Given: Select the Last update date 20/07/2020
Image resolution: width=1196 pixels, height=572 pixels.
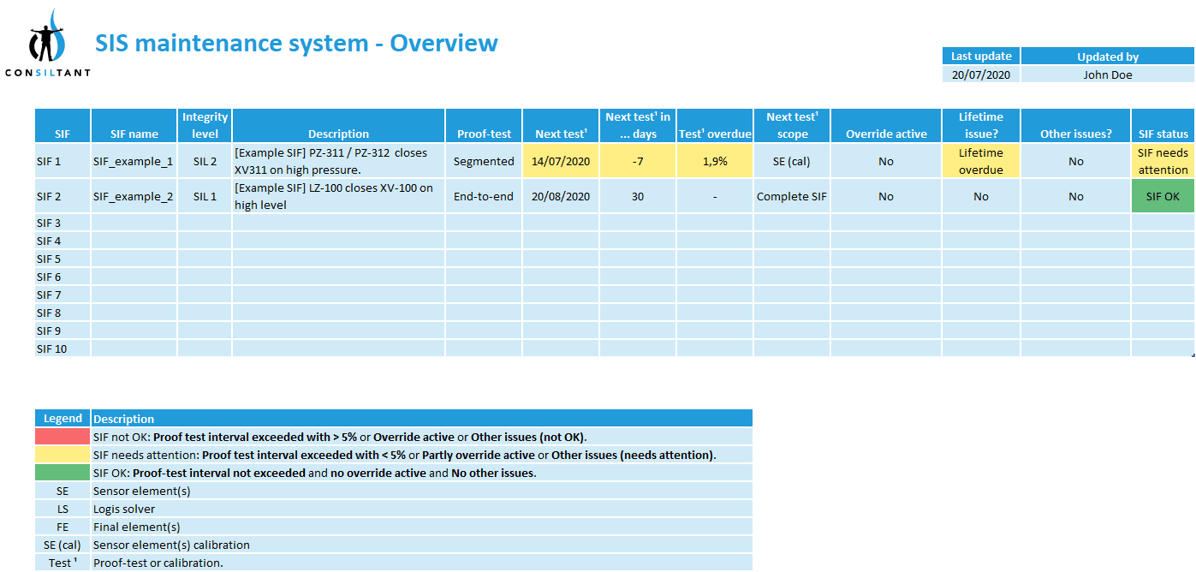Looking at the screenshot, I should tap(980, 74).
